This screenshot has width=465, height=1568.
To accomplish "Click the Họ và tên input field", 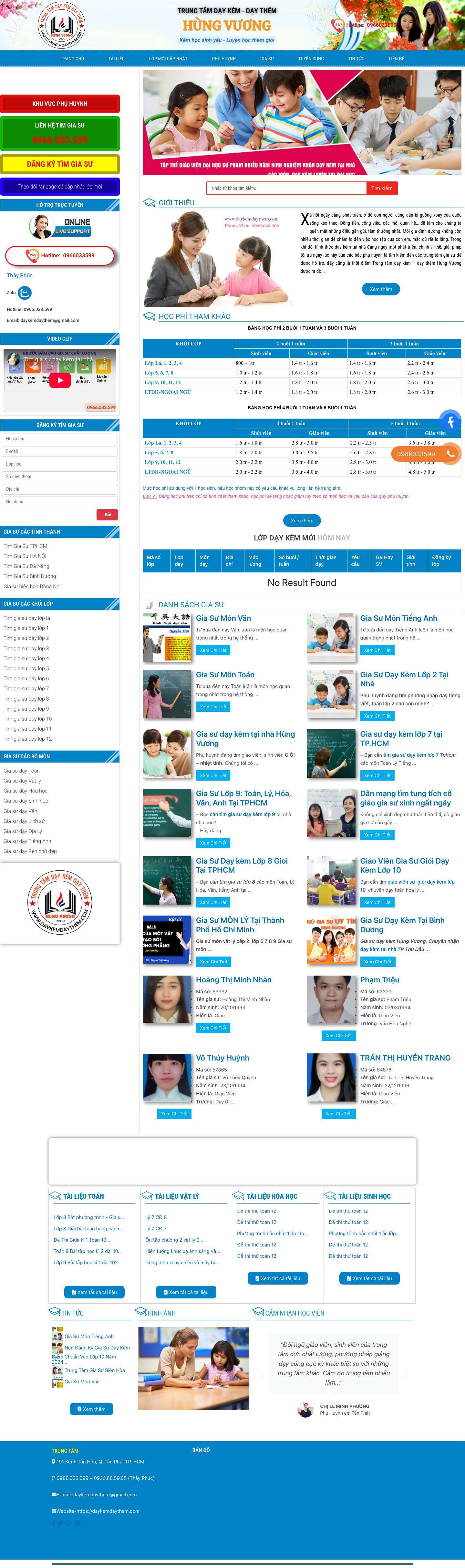I will pyautogui.click(x=60, y=439).
